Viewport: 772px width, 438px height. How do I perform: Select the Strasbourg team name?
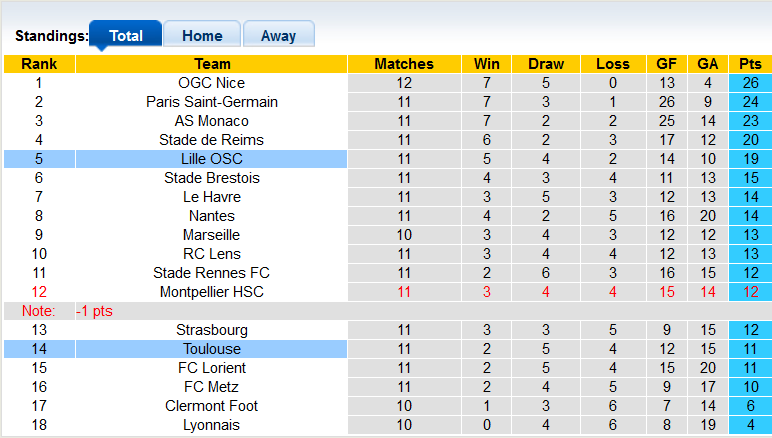point(211,330)
